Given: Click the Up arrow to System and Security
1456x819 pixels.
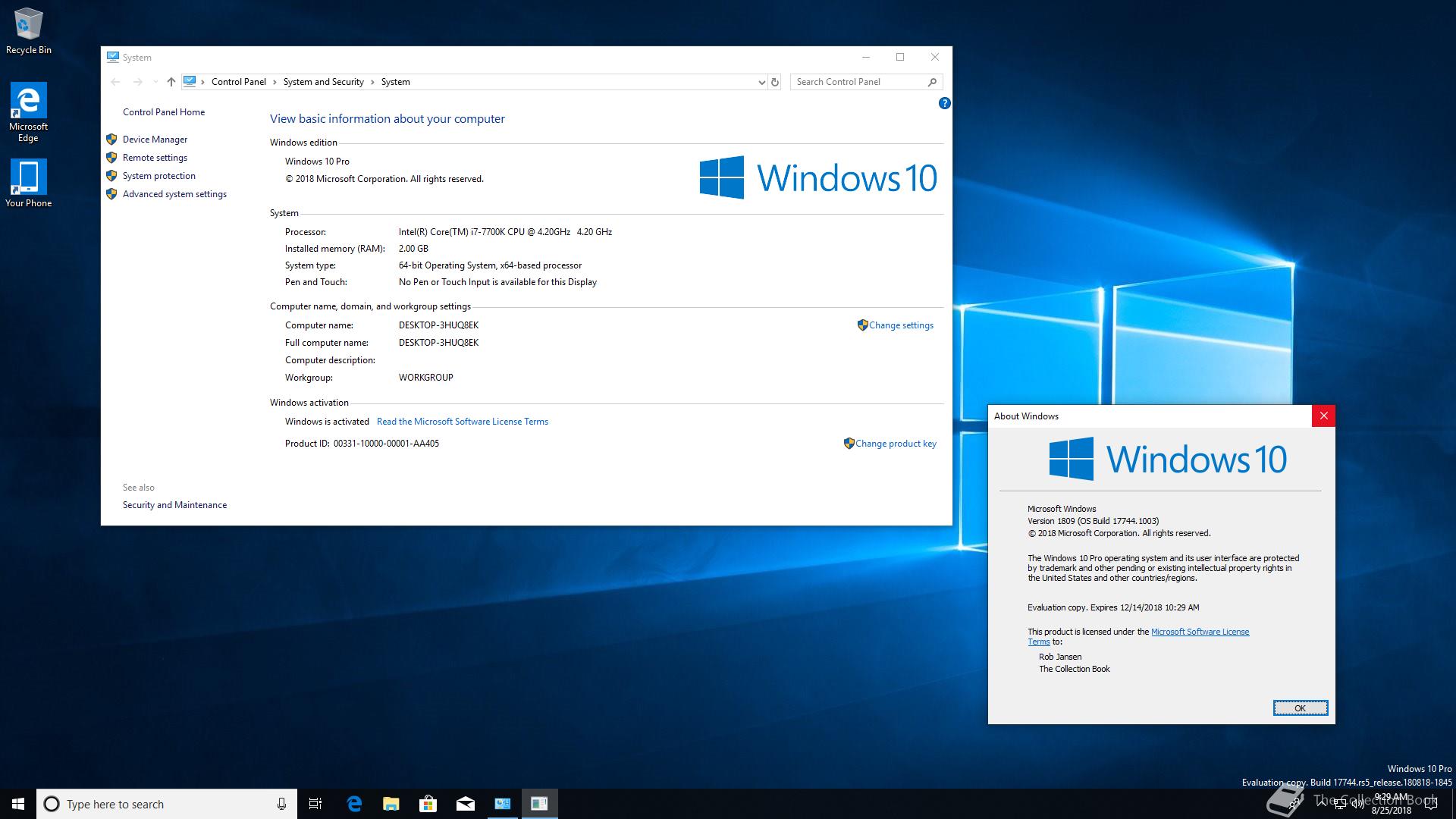Looking at the screenshot, I should (171, 82).
